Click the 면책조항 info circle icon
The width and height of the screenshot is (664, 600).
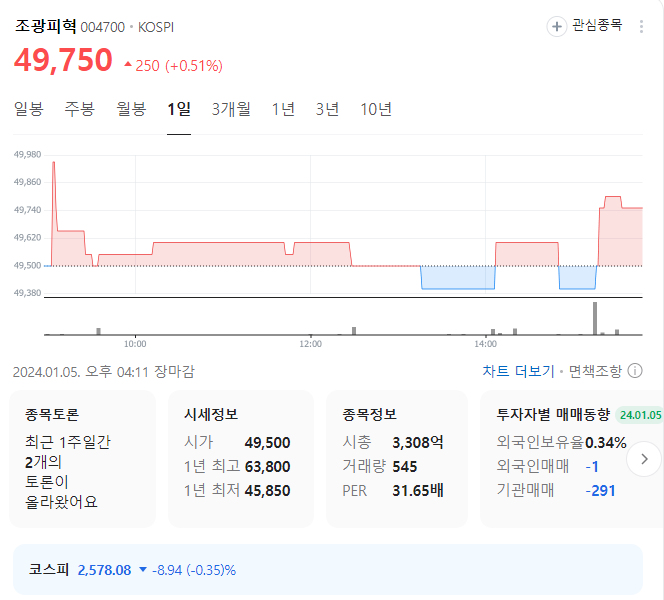click(635, 371)
